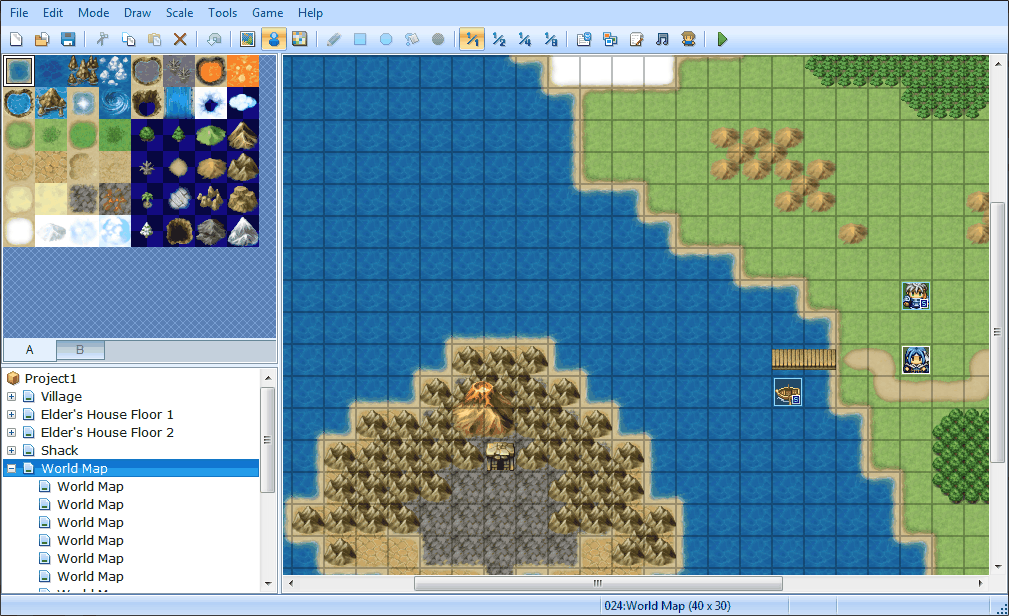Switch to tileset tab B
The image size is (1009, 616).
80,350
